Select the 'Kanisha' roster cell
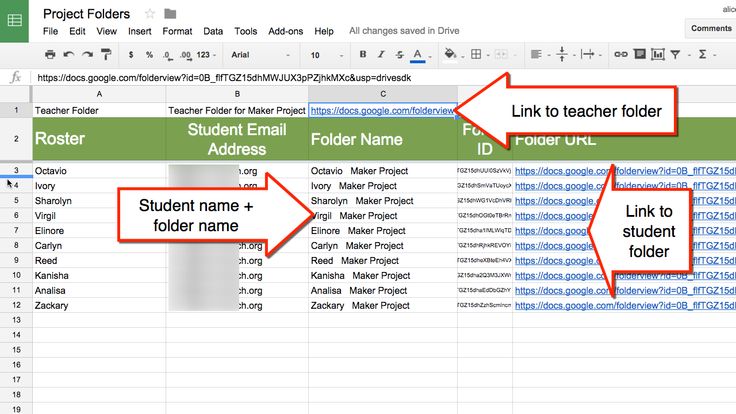736x414 pixels. pyautogui.click(x=99, y=276)
